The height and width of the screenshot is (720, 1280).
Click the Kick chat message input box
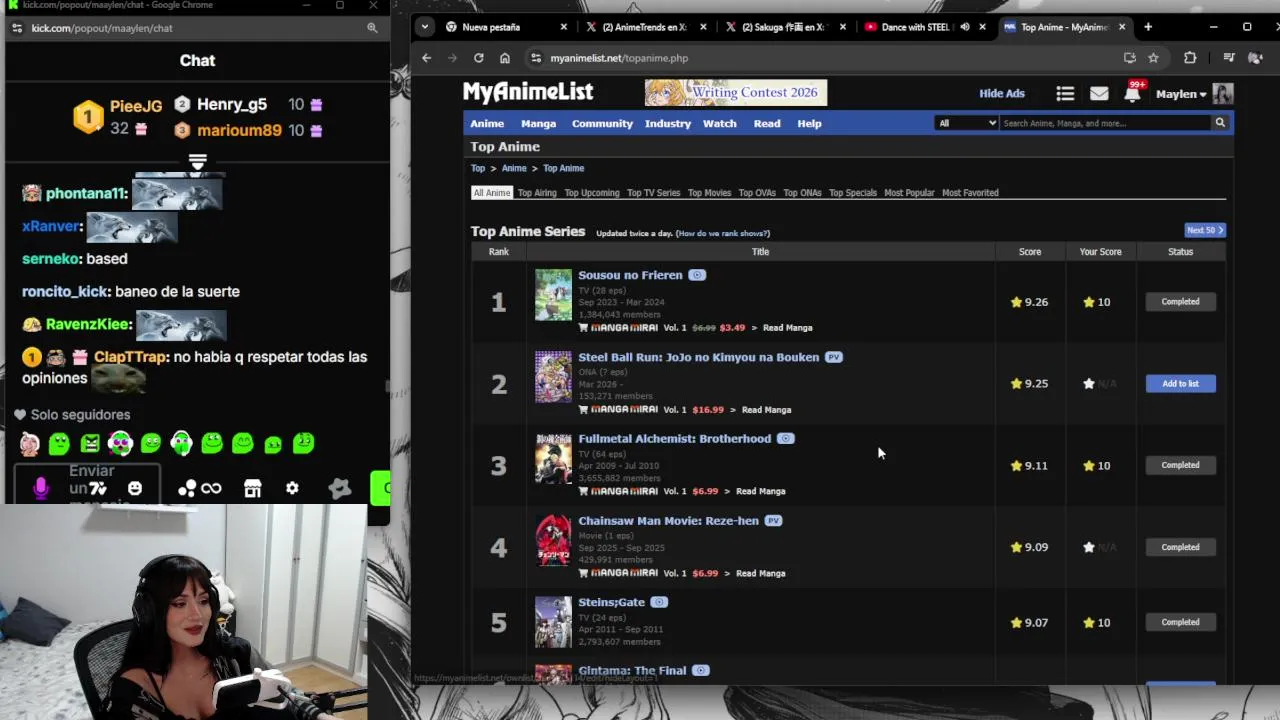pos(87,483)
